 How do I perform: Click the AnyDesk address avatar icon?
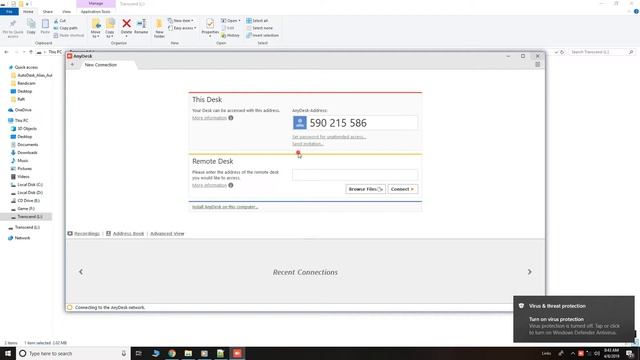click(300, 122)
